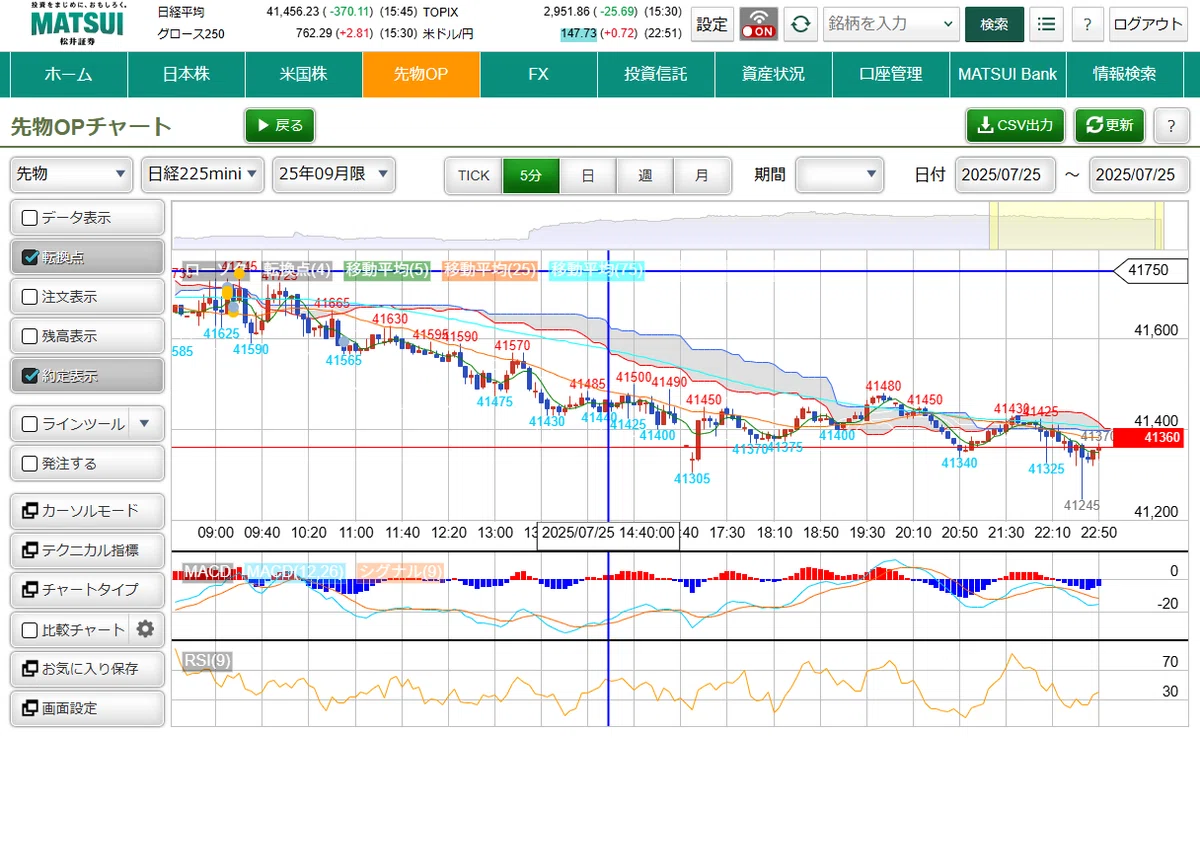Click the 2025/07/25 14:40:00 cursor time label
1200x865 pixels.
pyautogui.click(x=608, y=534)
